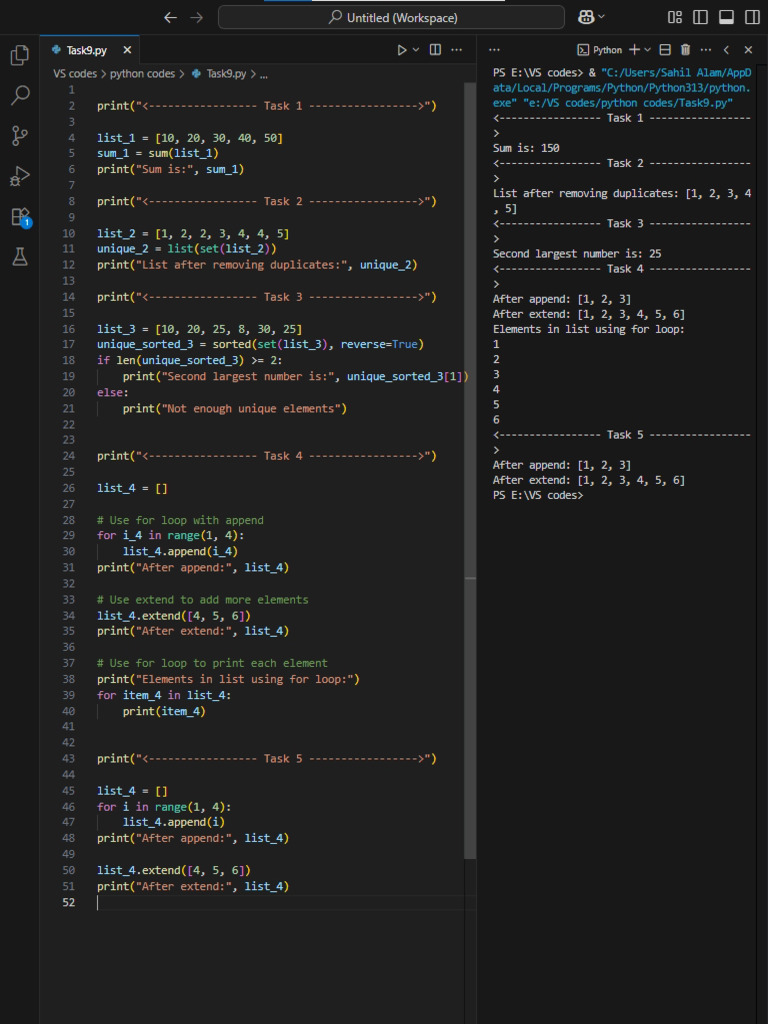
Task: Split the editor to the right
Action: click(435, 50)
